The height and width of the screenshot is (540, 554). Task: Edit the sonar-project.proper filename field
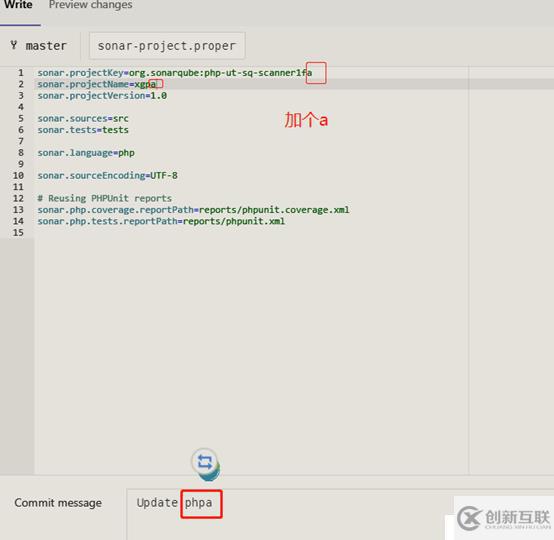[x=167, y=46]
